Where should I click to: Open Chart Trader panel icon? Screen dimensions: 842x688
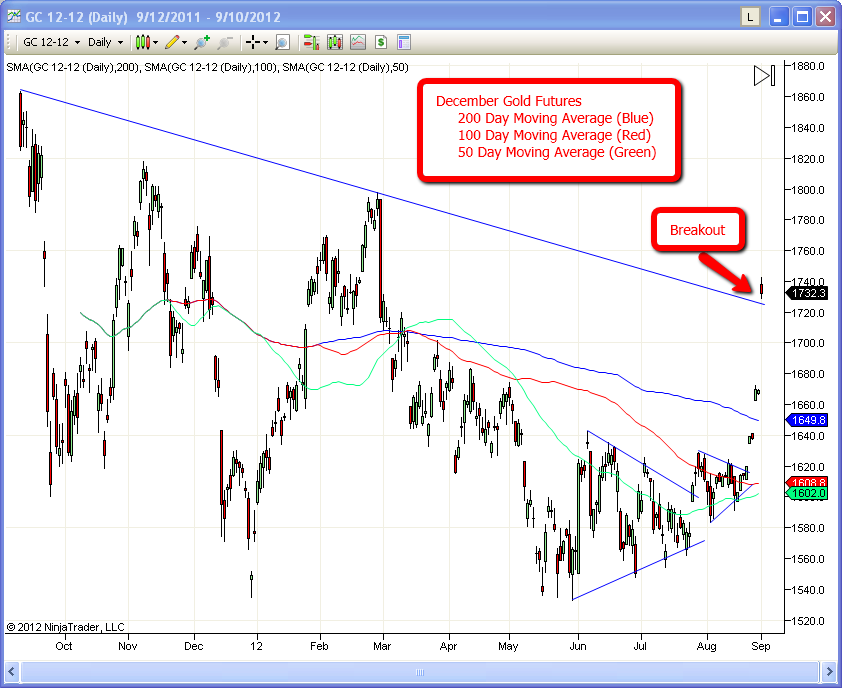coord(311,42)
